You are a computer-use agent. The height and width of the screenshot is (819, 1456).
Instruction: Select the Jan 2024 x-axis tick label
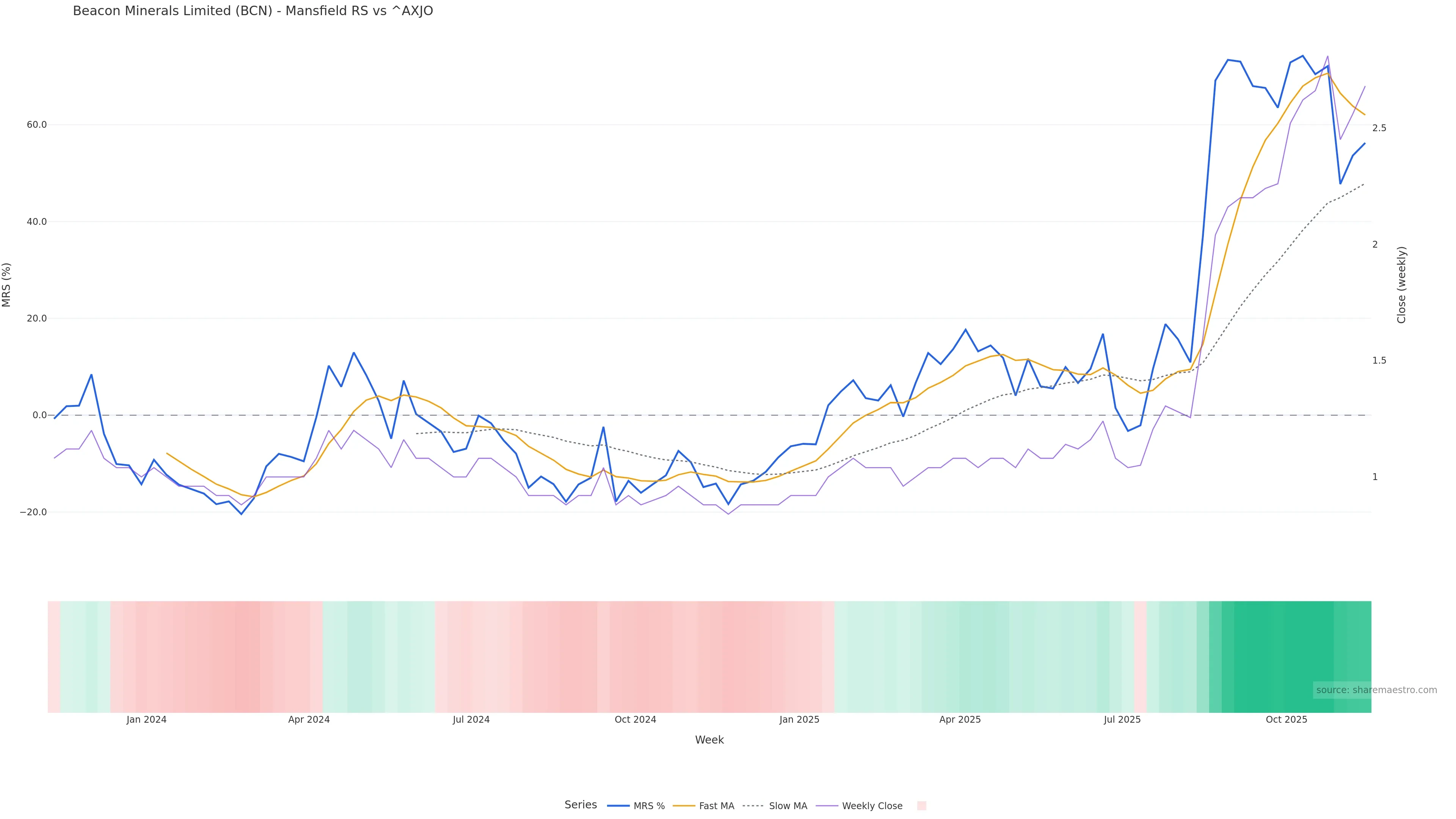click(146, 720)
